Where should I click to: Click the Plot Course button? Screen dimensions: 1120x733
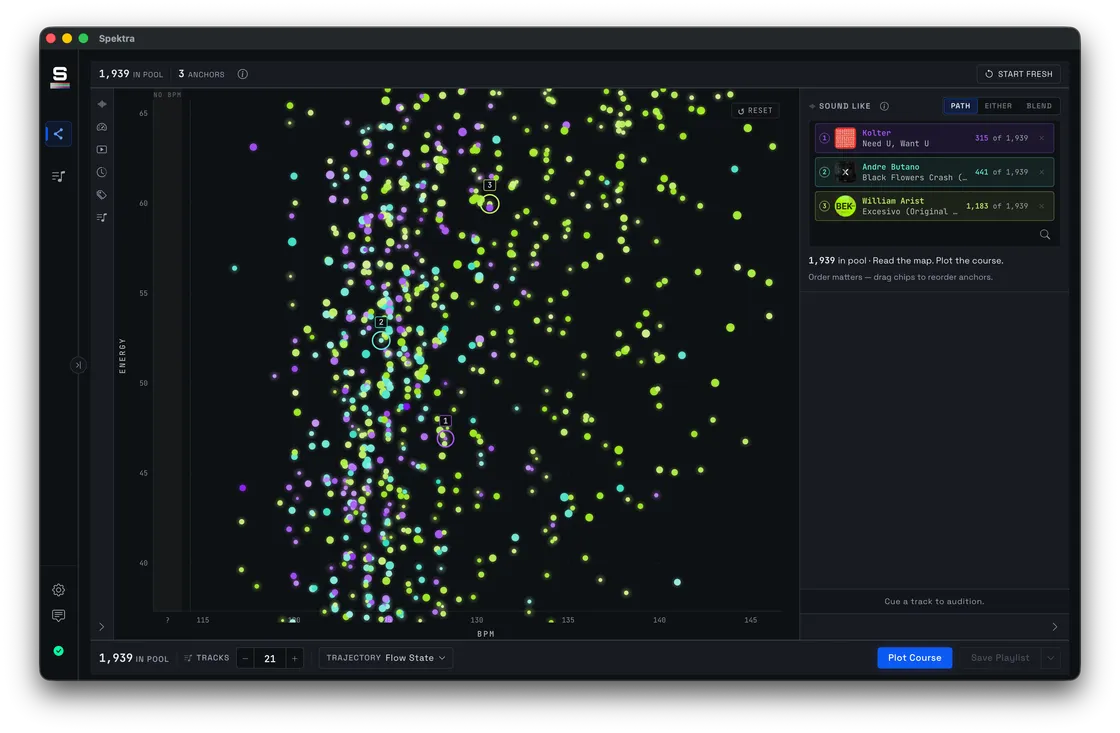914,658
